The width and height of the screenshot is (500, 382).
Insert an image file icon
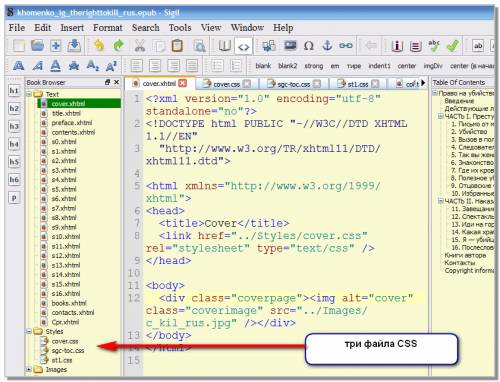click(x=290, y=46)
